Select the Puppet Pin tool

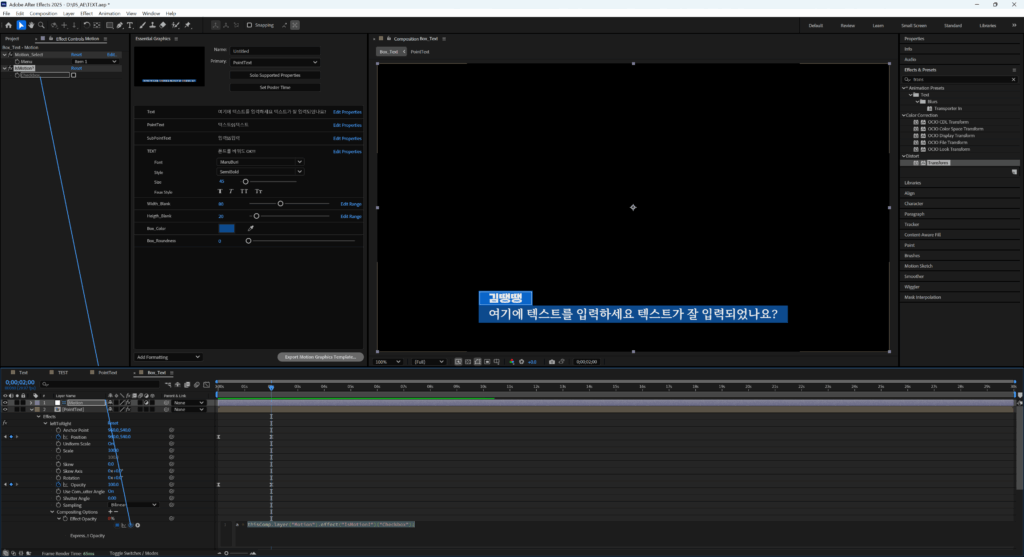[x=188, y=25]
